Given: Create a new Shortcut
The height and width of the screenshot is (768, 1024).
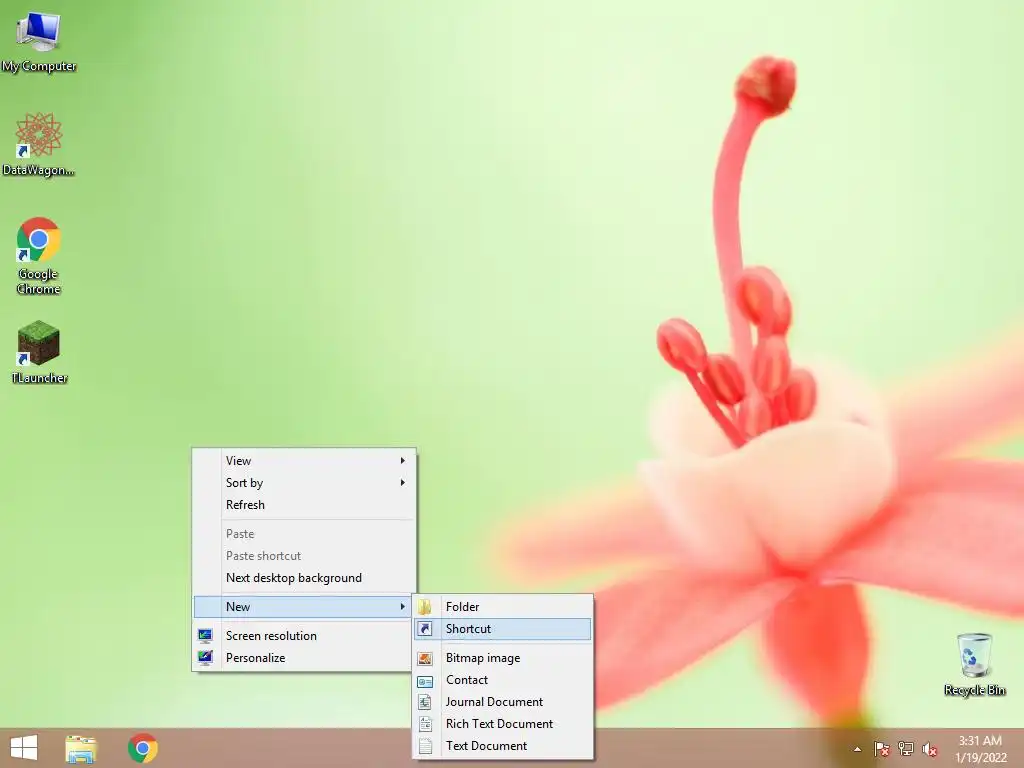Looking at the screenshot, I should (x=503, y=629).
